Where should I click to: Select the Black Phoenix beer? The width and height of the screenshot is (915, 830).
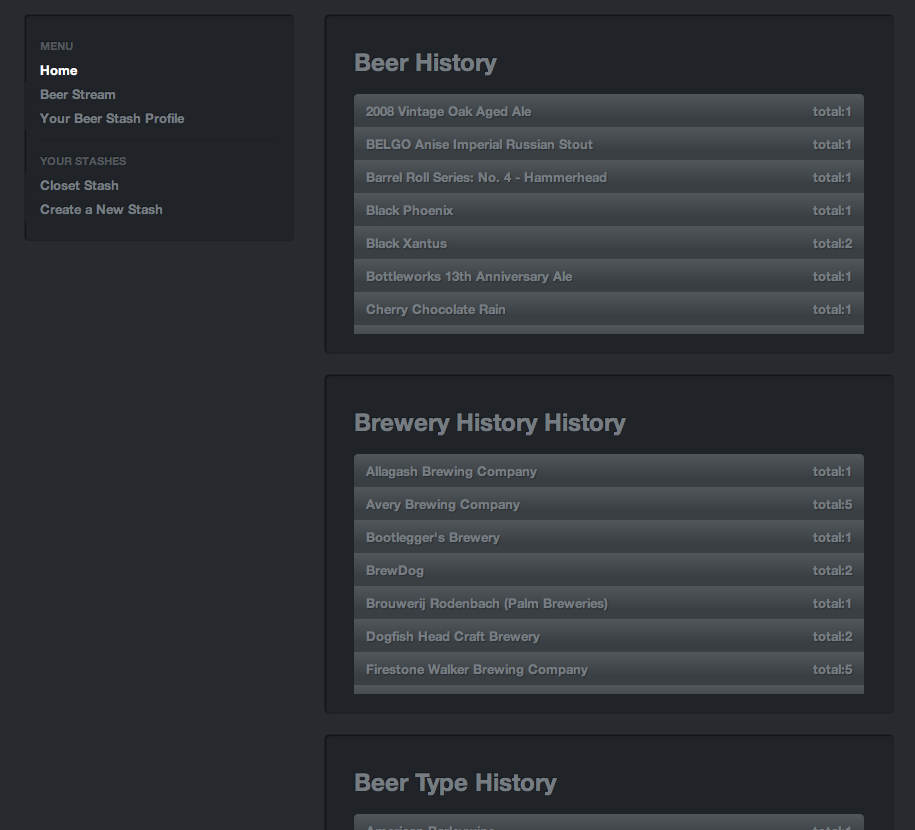[x=609, y=210]
